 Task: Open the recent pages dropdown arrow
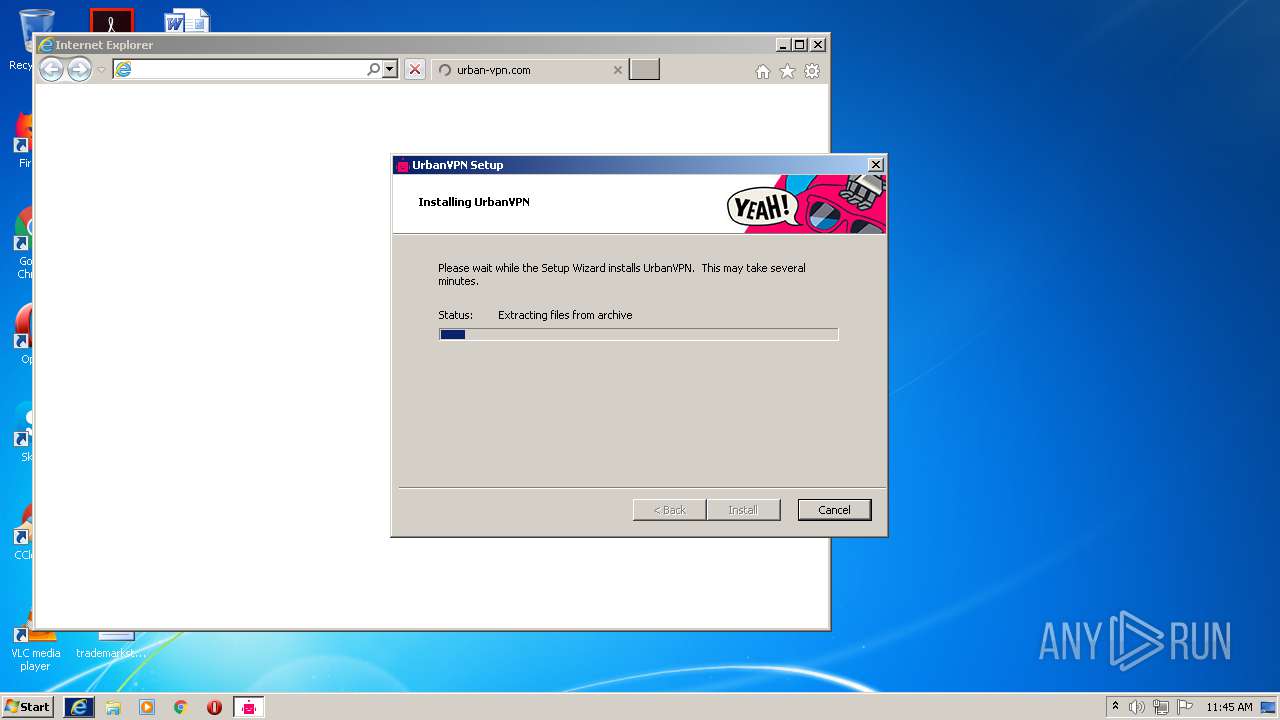coord(101,70)
